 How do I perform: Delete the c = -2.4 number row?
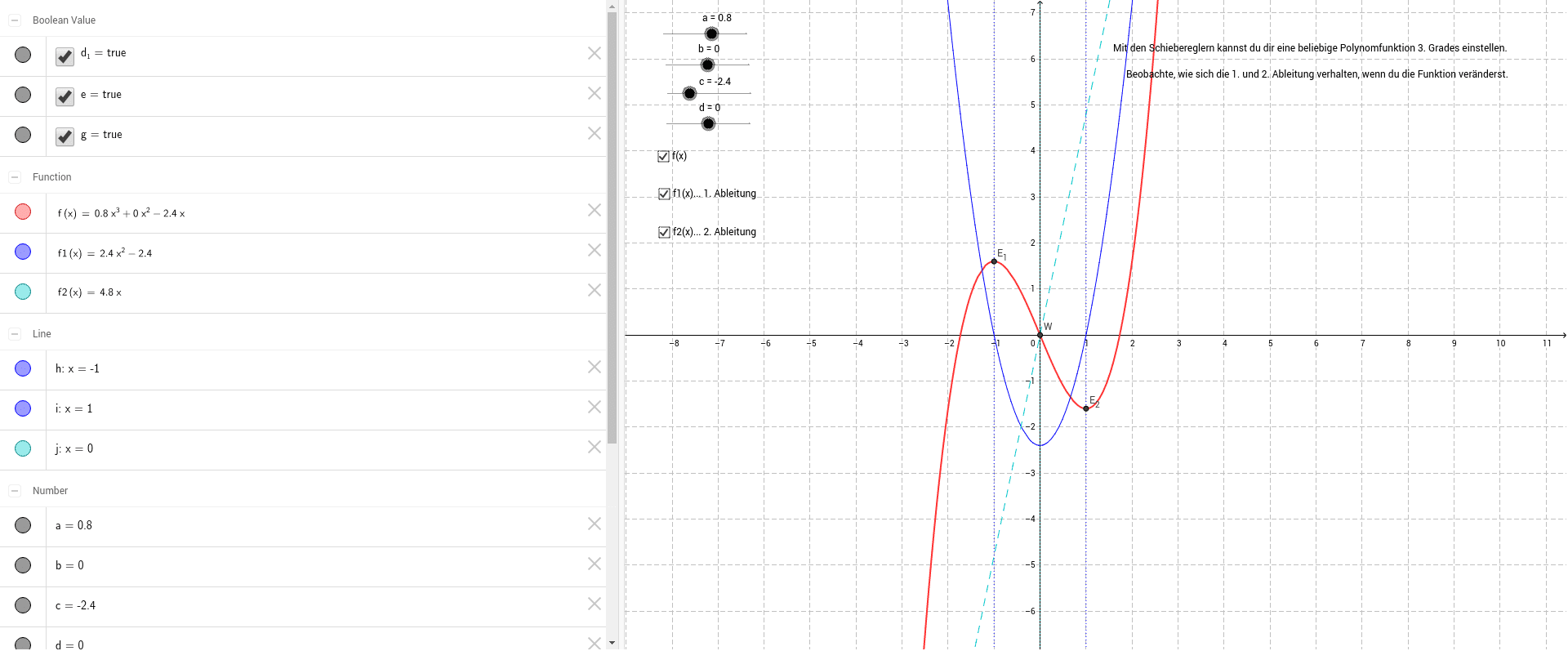pyautogui.click(x=595, y=604)
